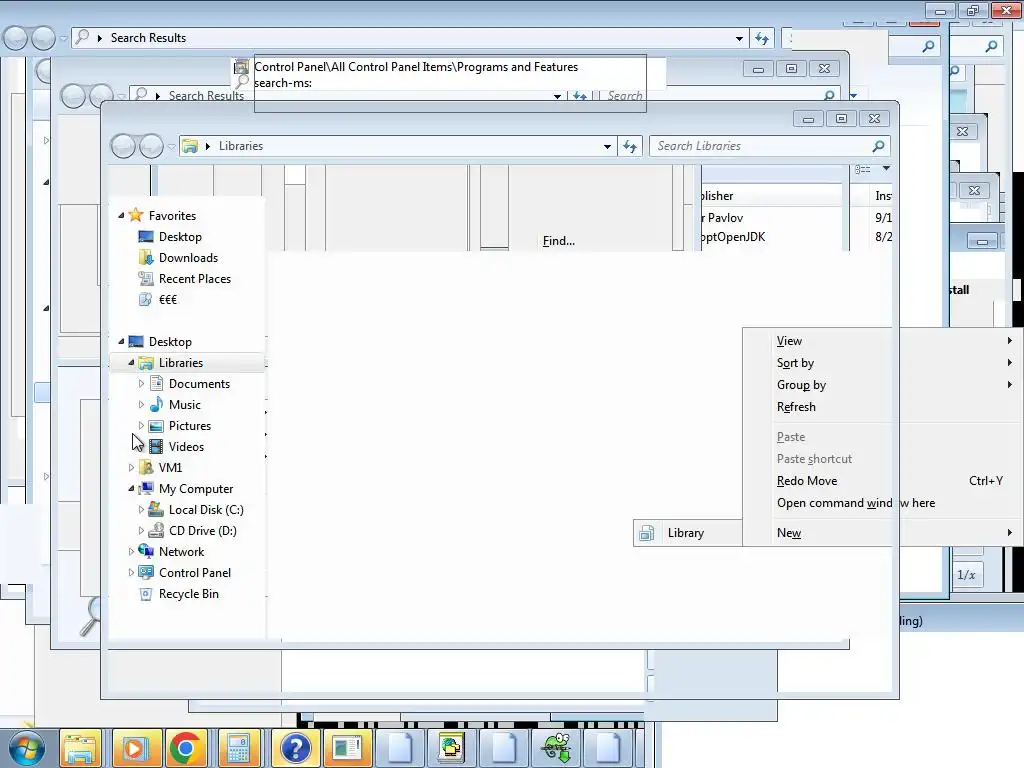Select Network in the navigation tree
Viewport: 1024px width, 768px height.
pyautogui.click(x=181, y=552)
